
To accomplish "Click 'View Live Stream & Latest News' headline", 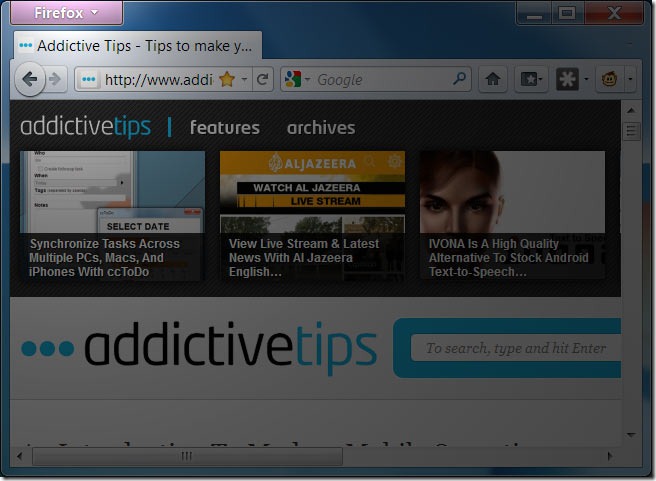I will click(304, 257).
